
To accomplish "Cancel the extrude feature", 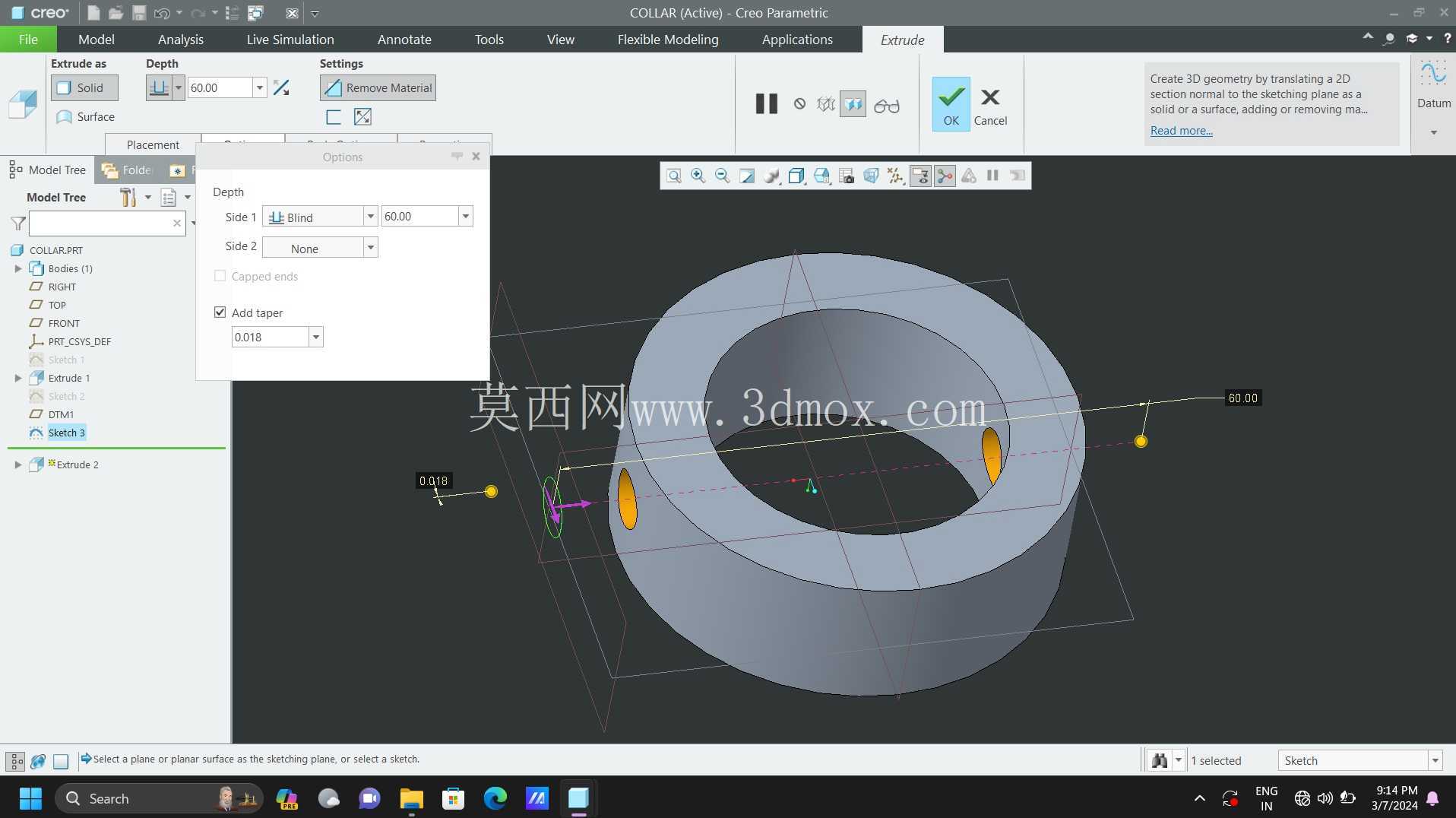I will pyautogui.click(x=990, y=106).
